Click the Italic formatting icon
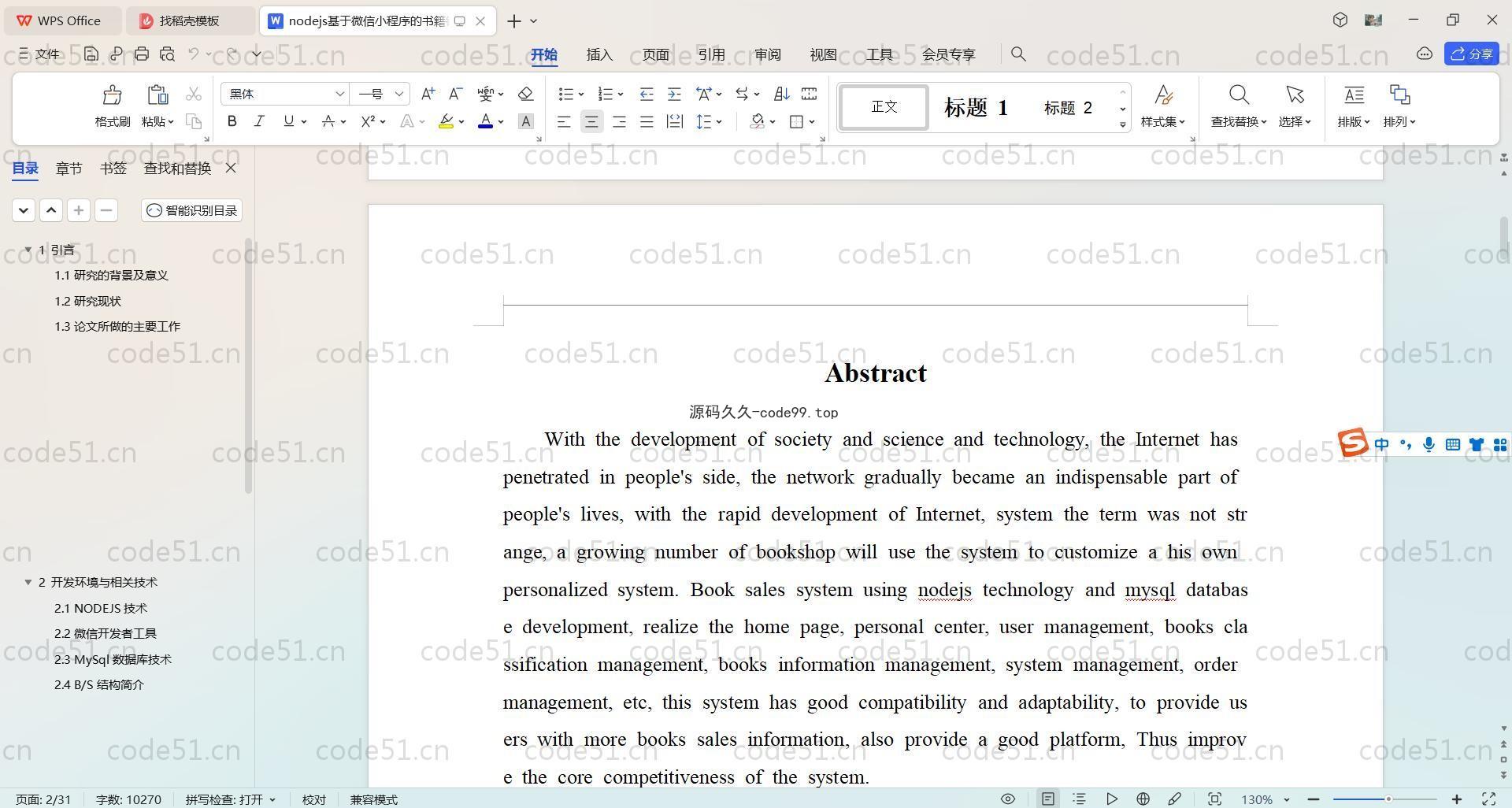 point(259,121)
